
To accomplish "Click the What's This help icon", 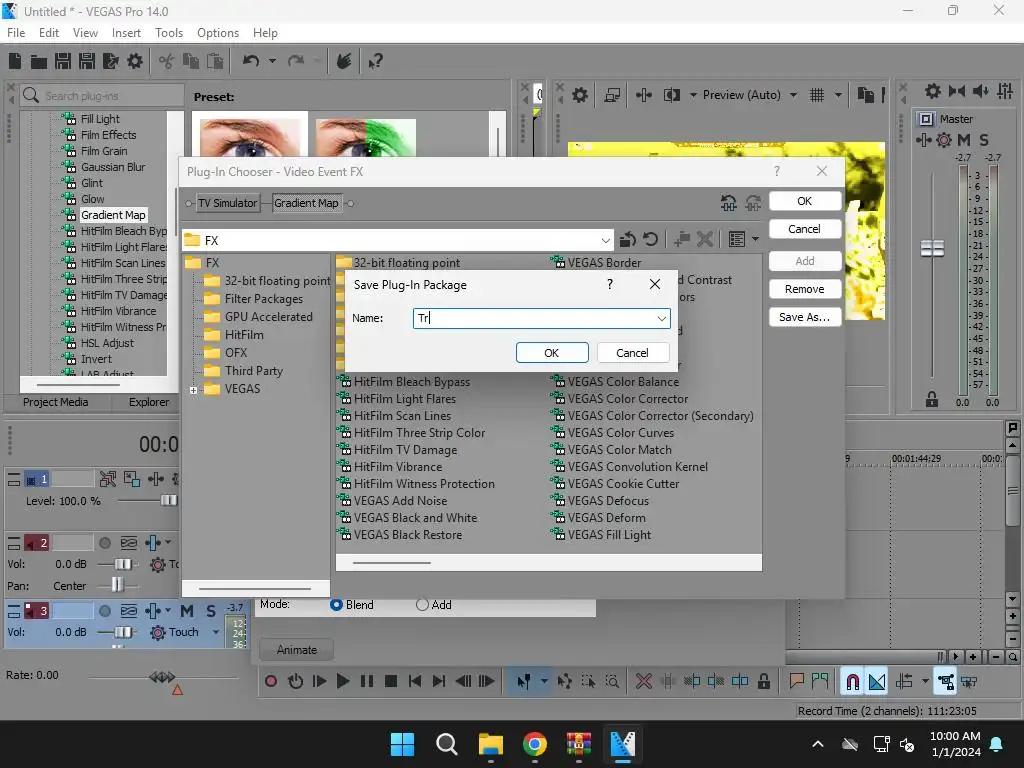I will pos(375,61).
